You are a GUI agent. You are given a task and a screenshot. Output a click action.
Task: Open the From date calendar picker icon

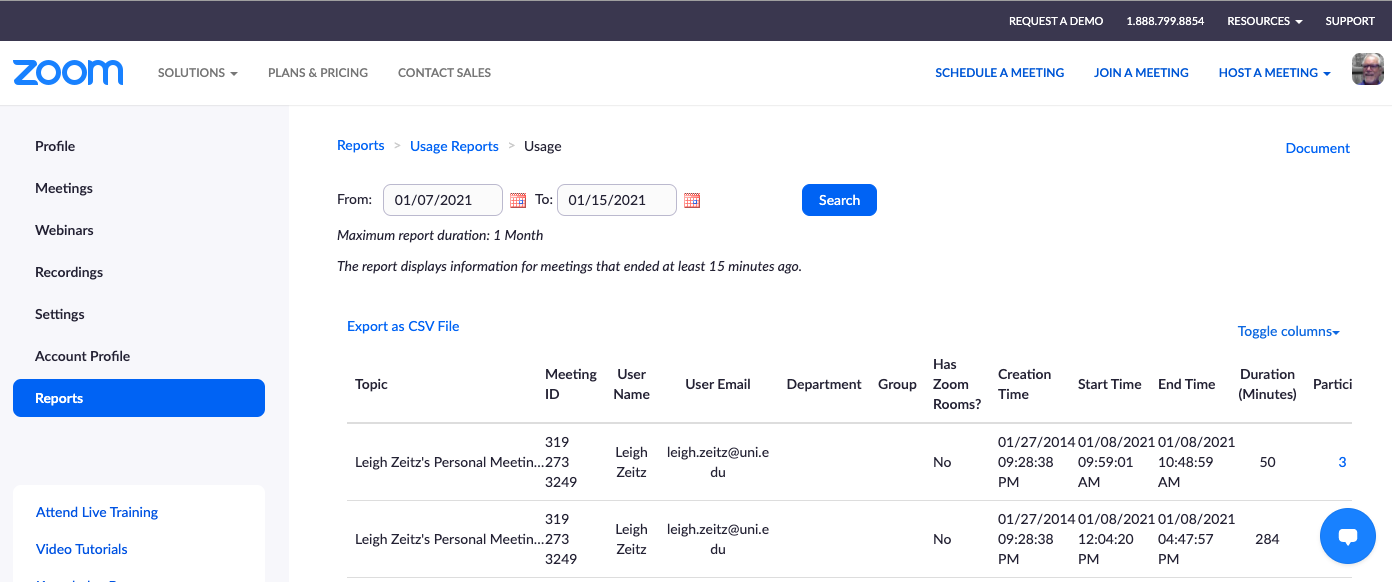click(518, 200)
